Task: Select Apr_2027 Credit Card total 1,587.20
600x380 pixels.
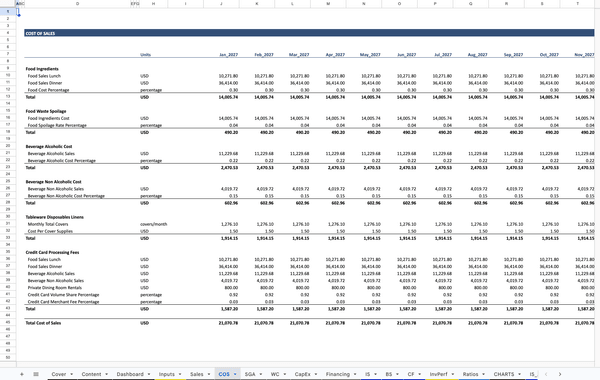Action: click(x=336, y=308)
